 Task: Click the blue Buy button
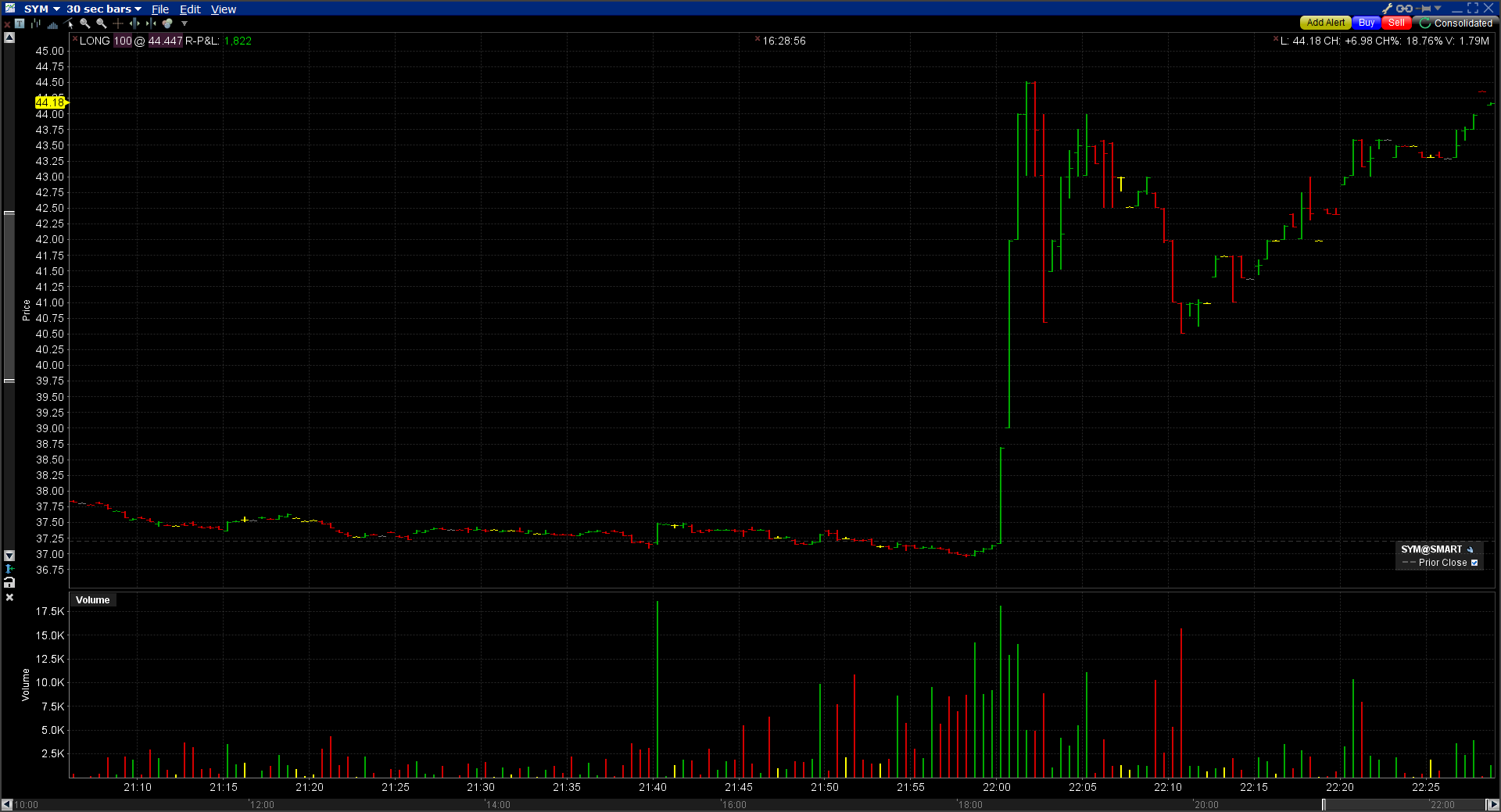click(x=1367, y=23)
